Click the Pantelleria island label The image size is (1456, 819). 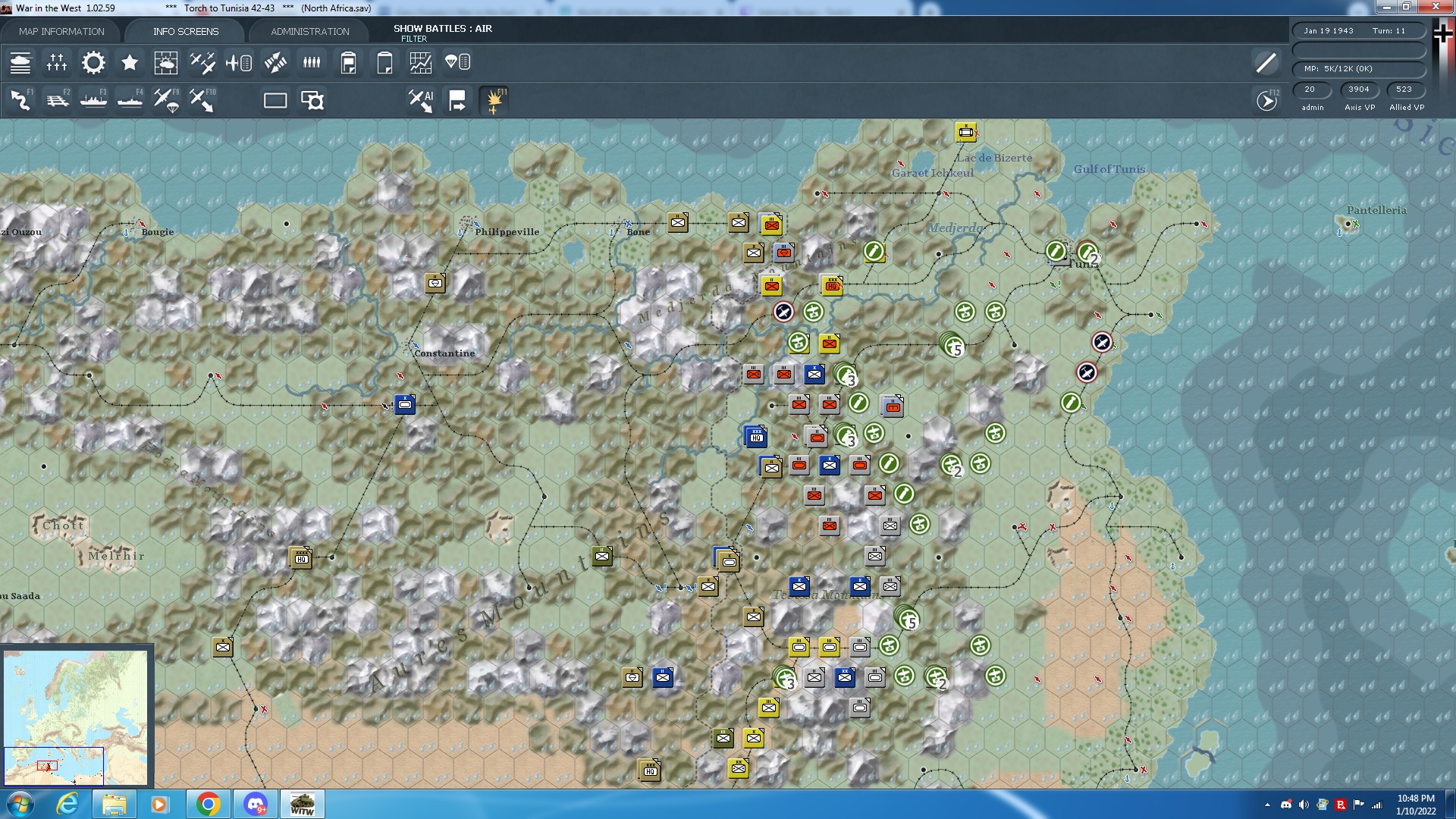click(1376, 210)
